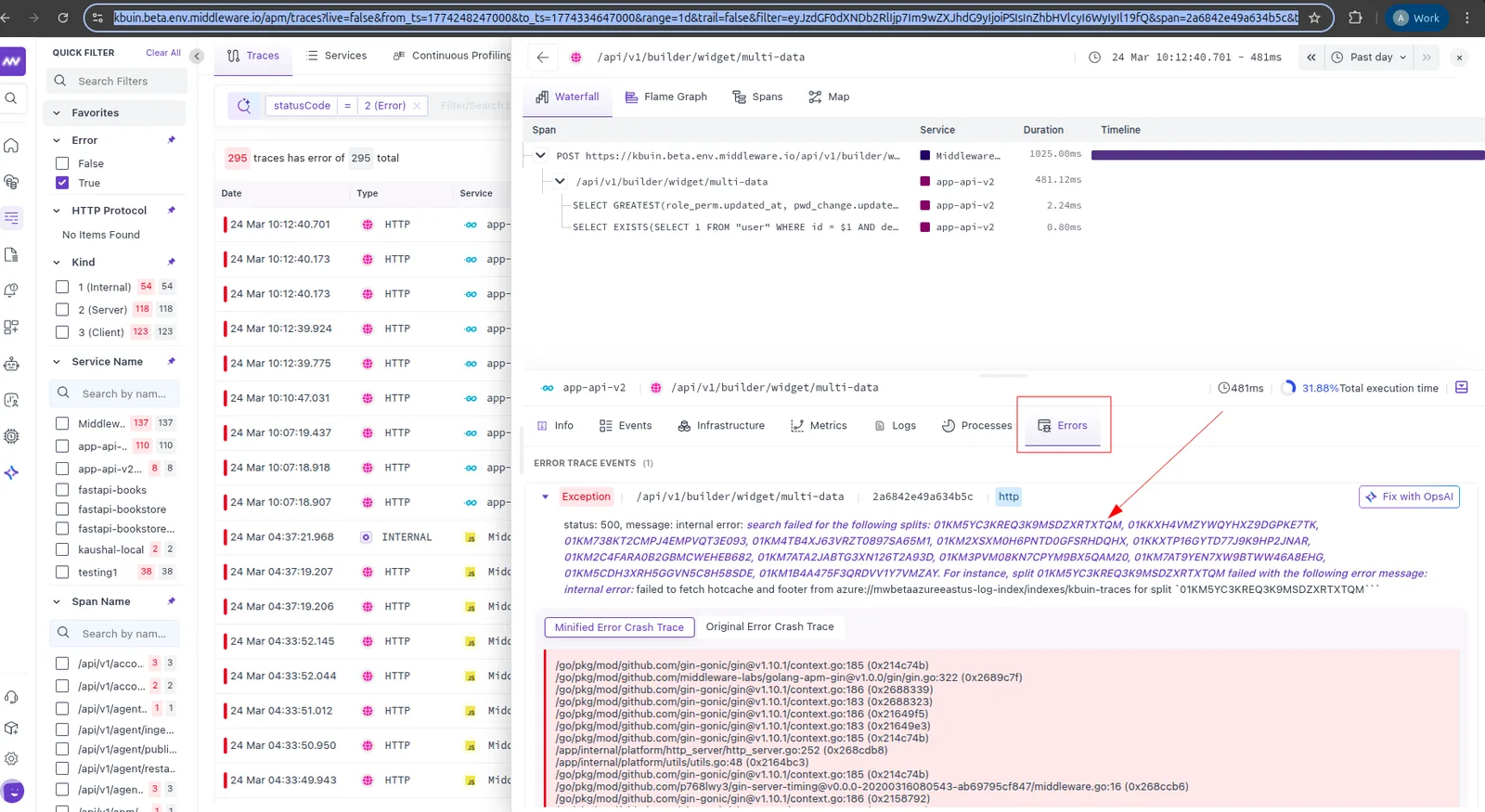Collapse the quick filter panel arrow
This screenshot has width=1485, height=812.
197,57
